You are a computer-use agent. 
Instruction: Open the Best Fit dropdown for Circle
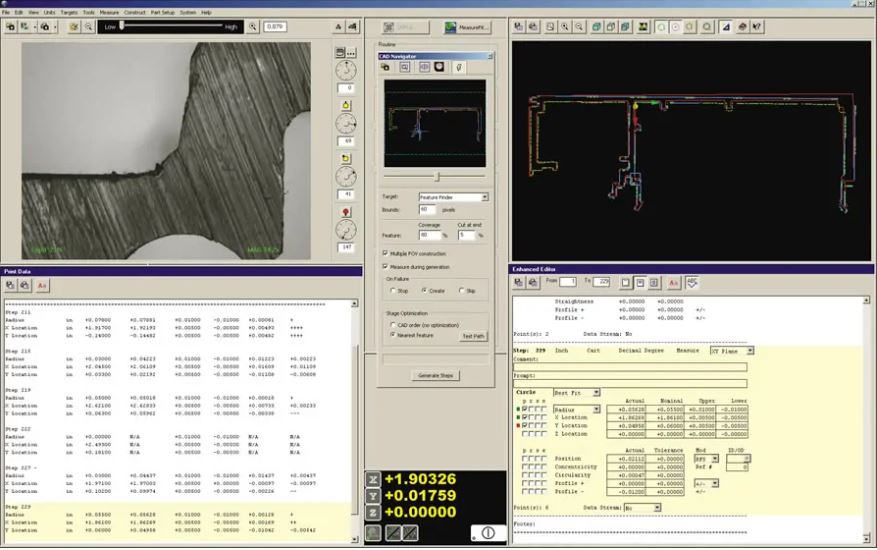[595, 393]
